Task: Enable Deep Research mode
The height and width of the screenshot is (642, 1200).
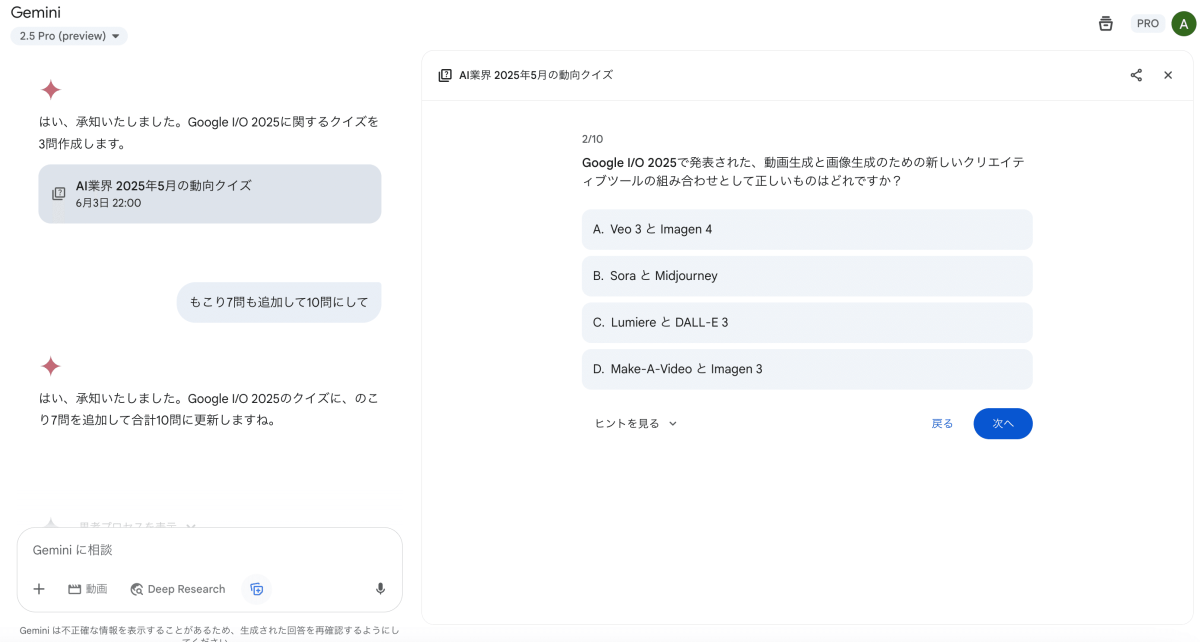Action: click(x=178, y=589)
